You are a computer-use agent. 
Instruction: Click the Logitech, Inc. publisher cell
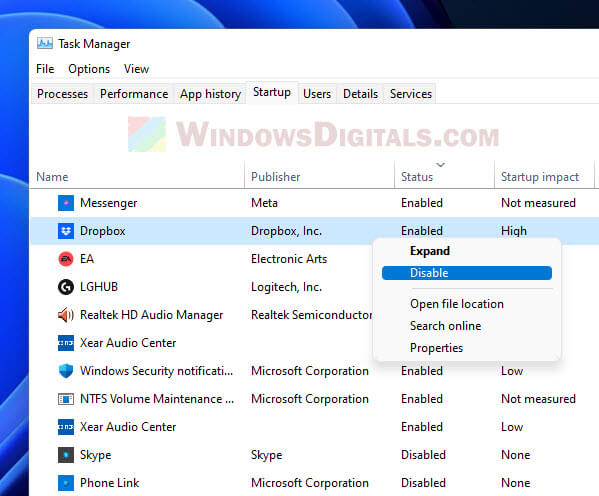coord(287,287)
